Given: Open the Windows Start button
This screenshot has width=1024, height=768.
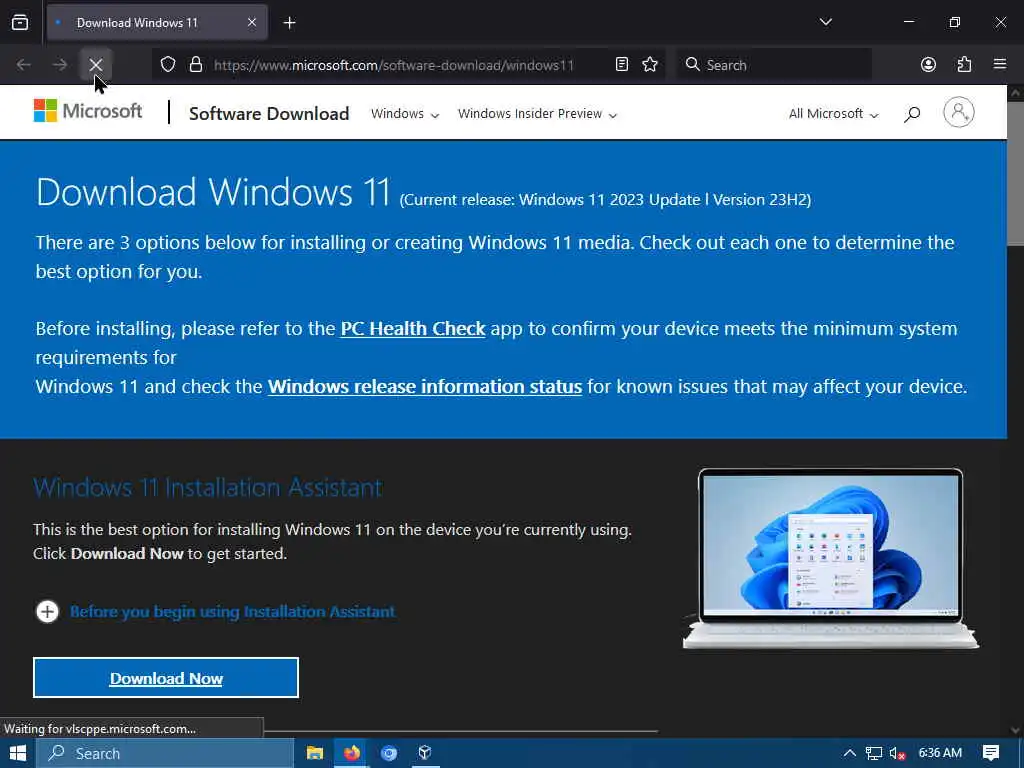Looking at the screenshot, I should [x=18, y=753].
